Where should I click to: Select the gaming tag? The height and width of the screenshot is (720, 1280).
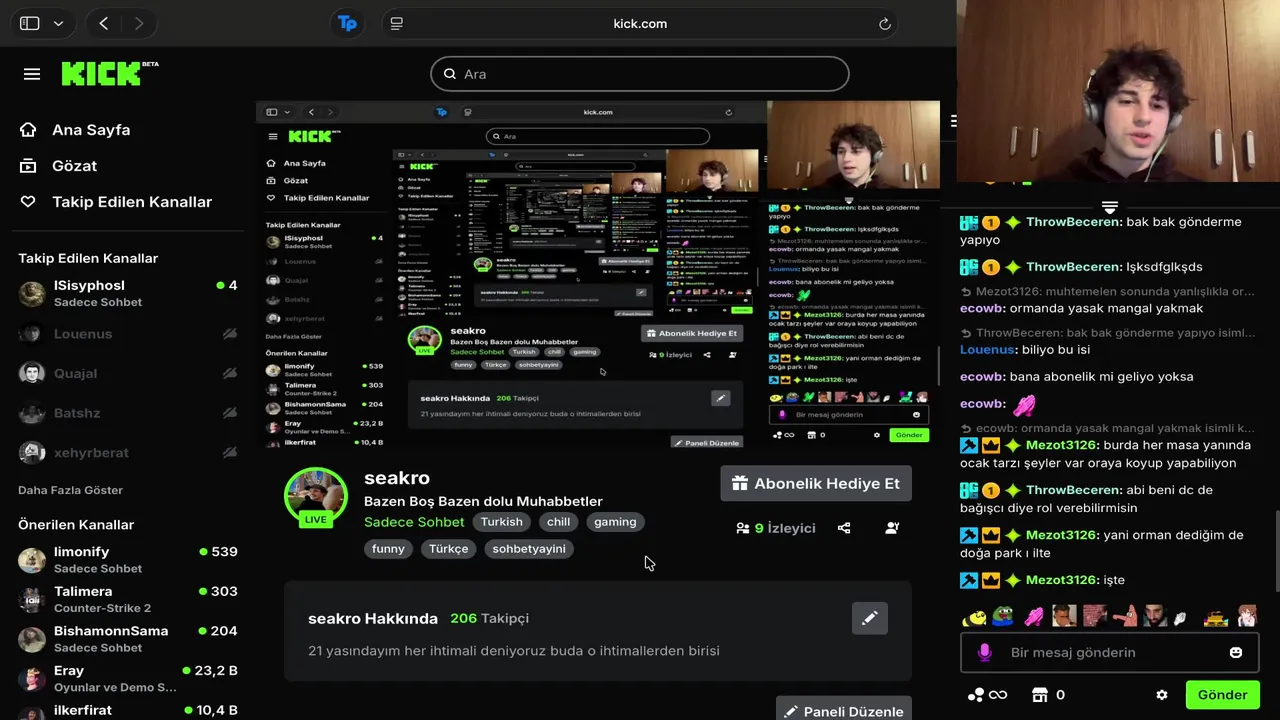point(615,522)
